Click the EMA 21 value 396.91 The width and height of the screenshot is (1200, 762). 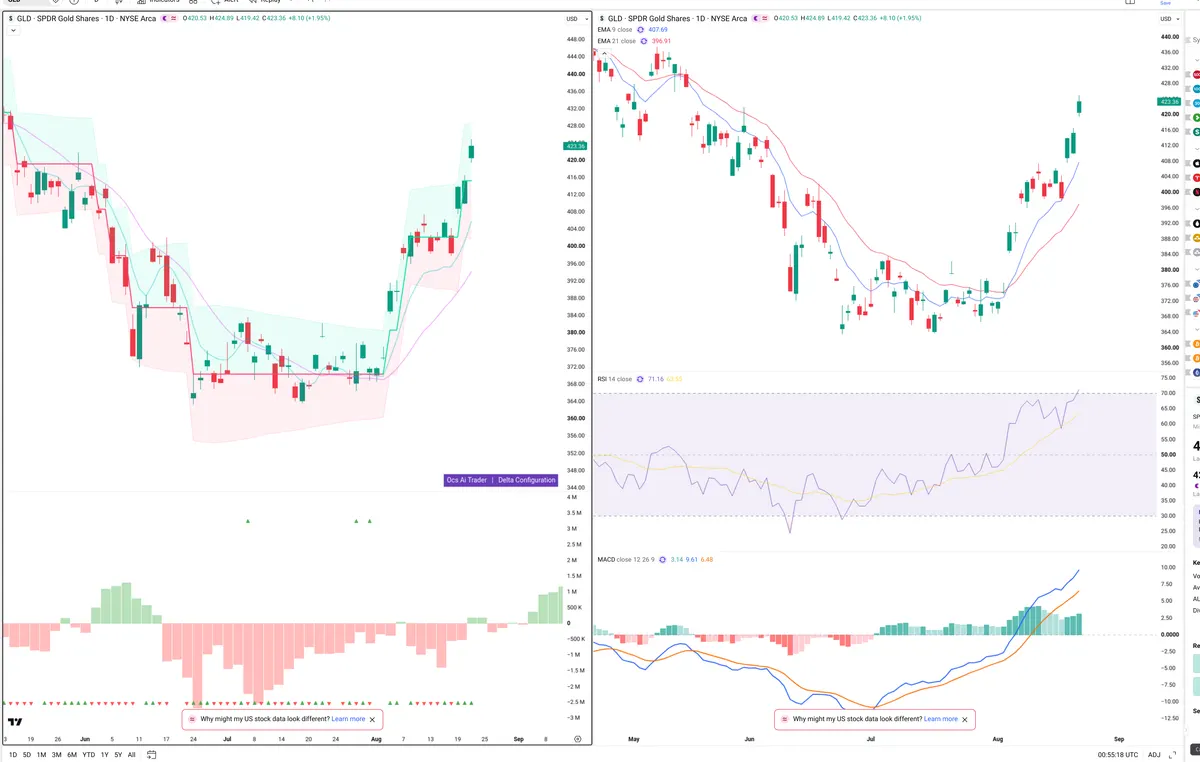pos(661,41)
